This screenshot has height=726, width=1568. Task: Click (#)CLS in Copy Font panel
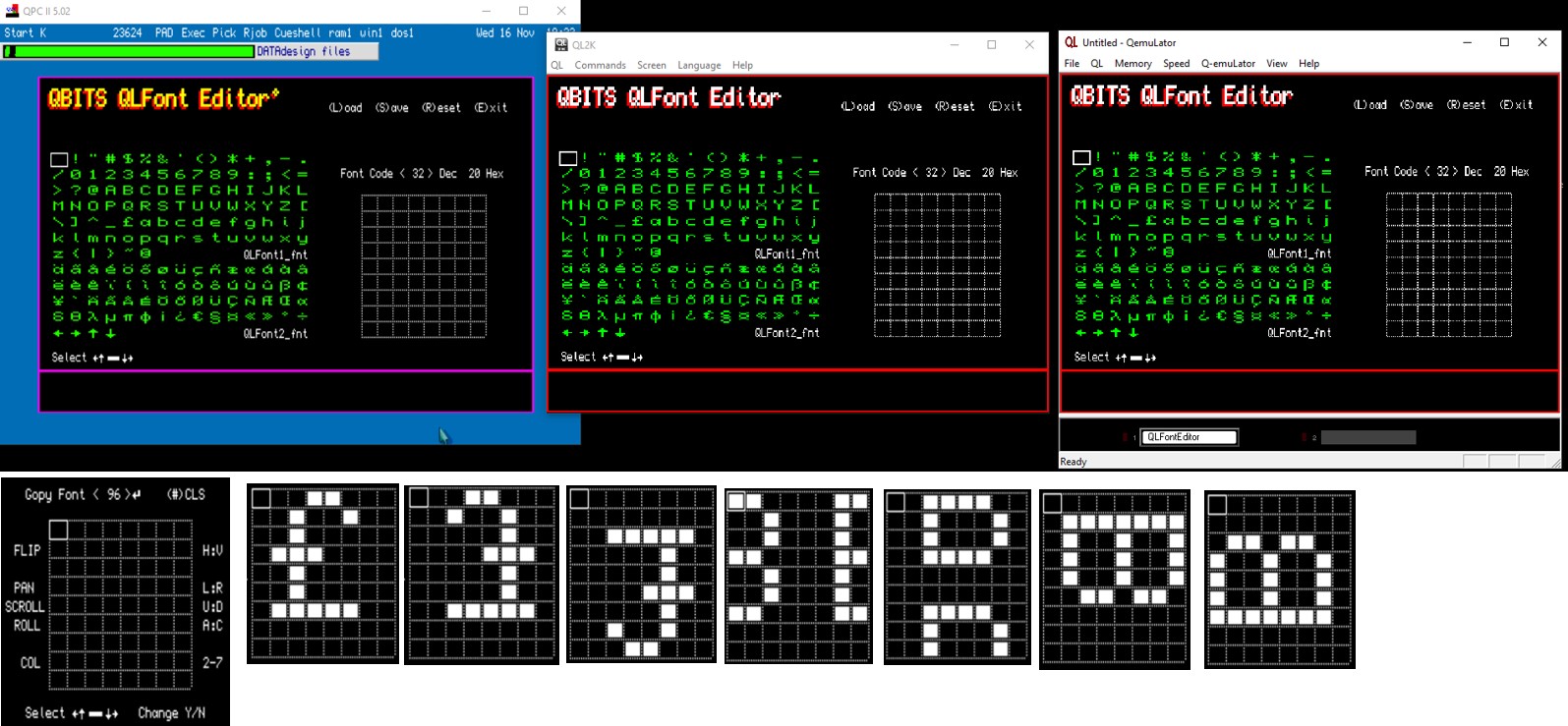tap(186, 495)
